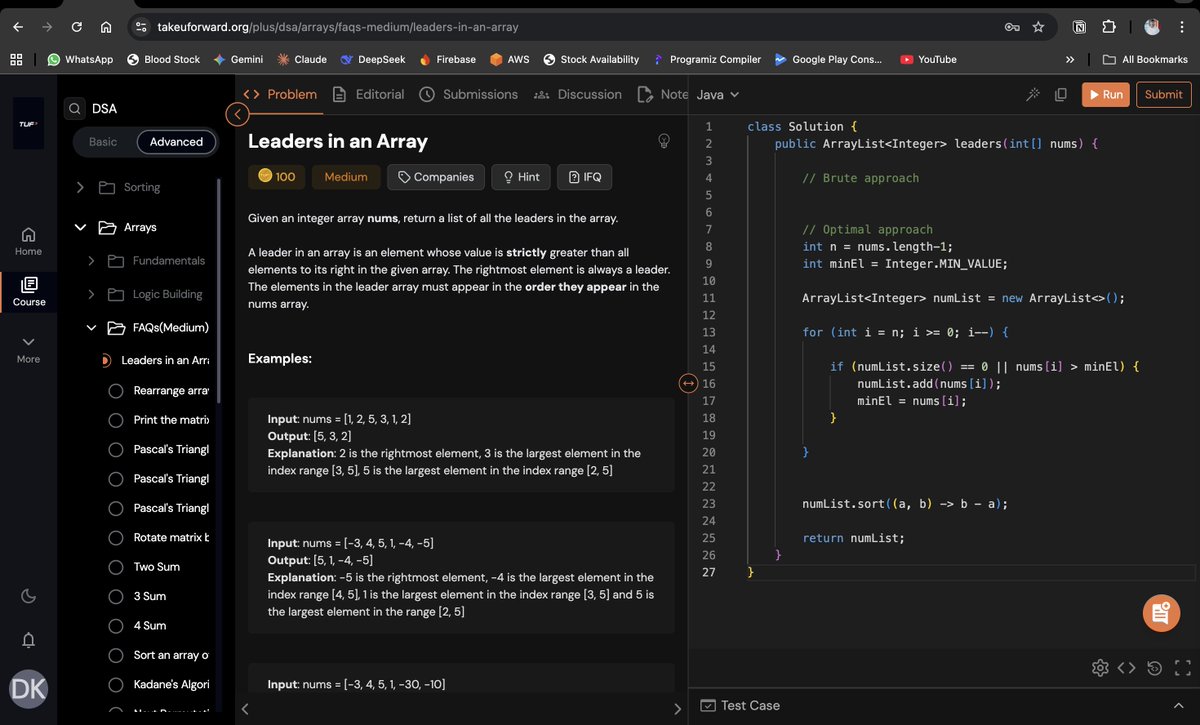1200x725 pixels.
Task: Show the Companies tags
Action: tap(436, 177)
